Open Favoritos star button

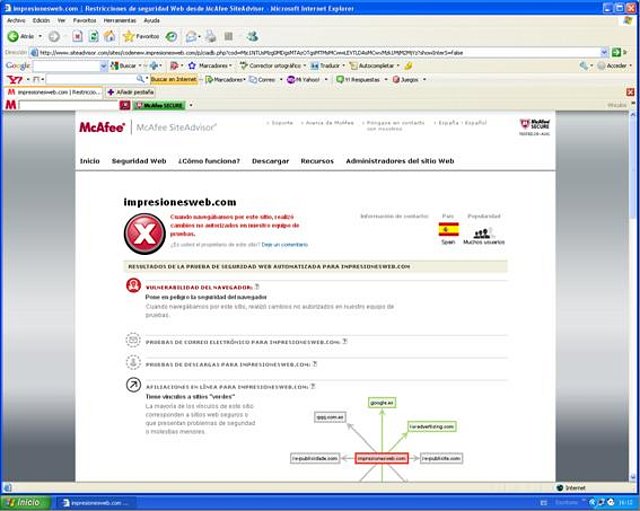click(x=141, y=36)
